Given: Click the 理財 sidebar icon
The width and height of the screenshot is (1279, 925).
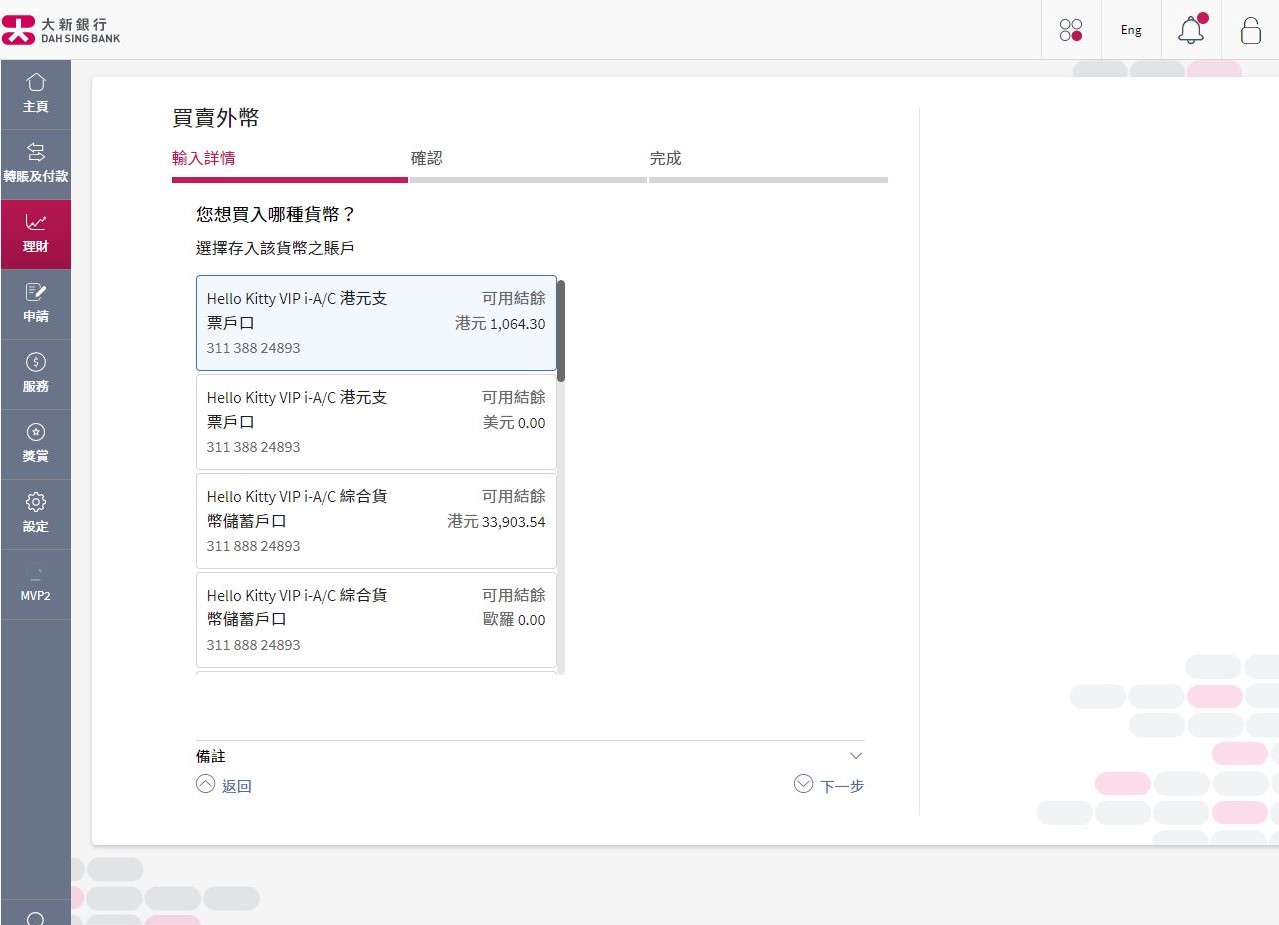Looking at the screenshot, I should click(36, 233).
